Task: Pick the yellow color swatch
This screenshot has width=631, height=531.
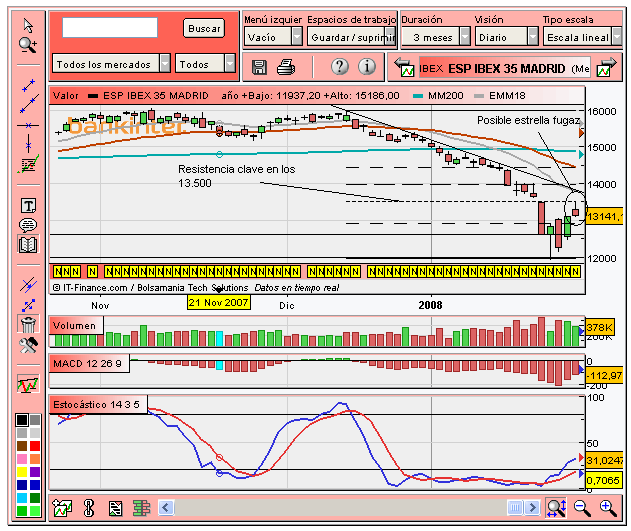Action: pos(22,471)
